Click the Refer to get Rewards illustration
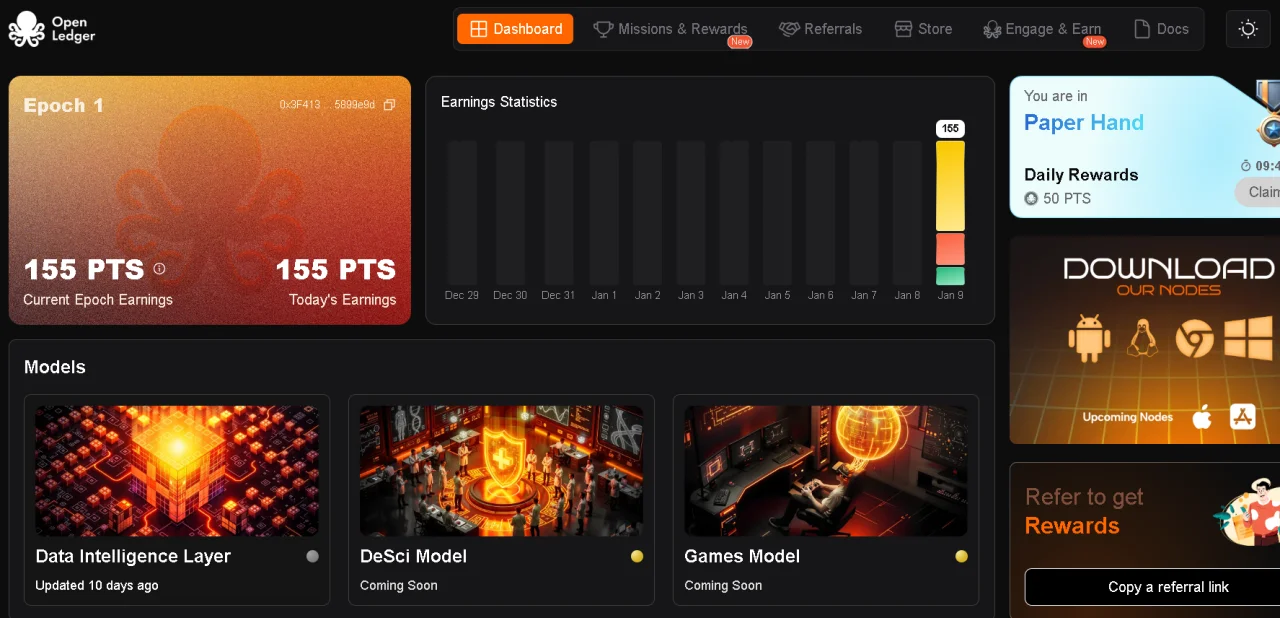The image size is (1280, 618). pyautogui.click(x=1248, y=512)
